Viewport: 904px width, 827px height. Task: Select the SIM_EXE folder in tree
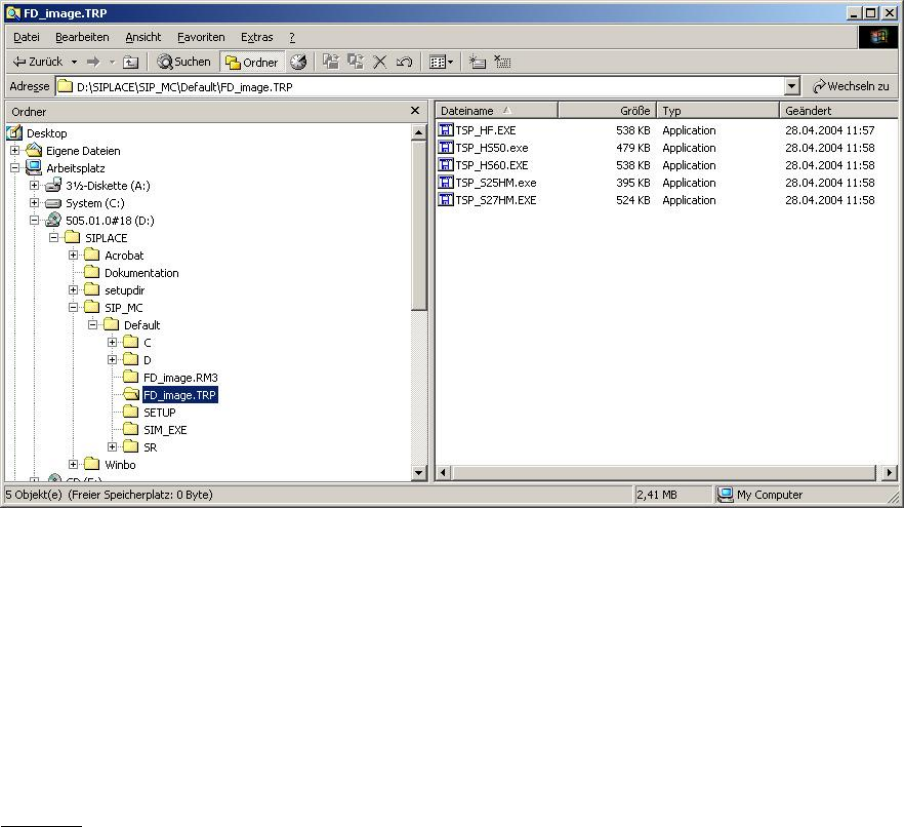point(165,430)
